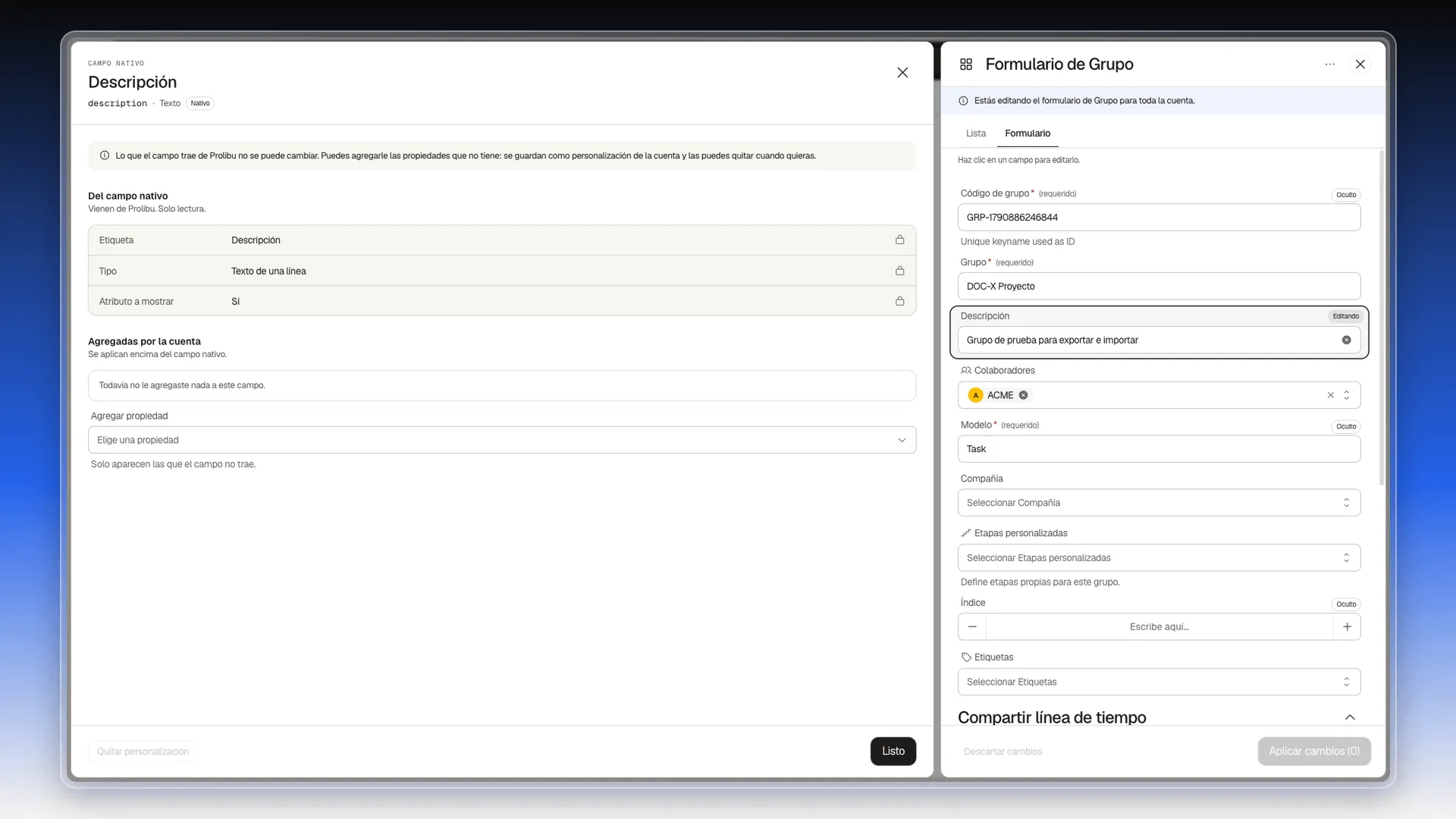Image resolution: width=1456 pixels, height=819 pixels.
Task: Click Quitar personalización button
Action: [143, 752]
